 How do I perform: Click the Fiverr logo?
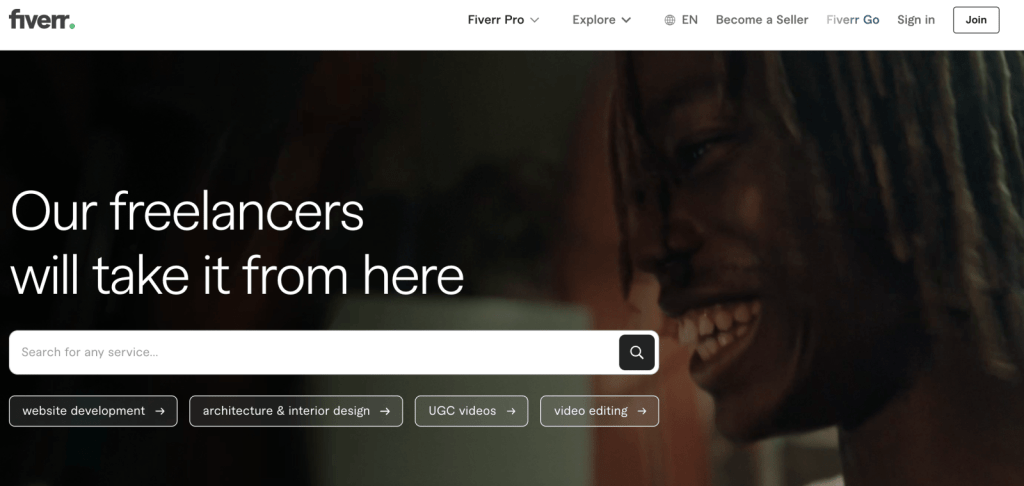pos(42,20)
